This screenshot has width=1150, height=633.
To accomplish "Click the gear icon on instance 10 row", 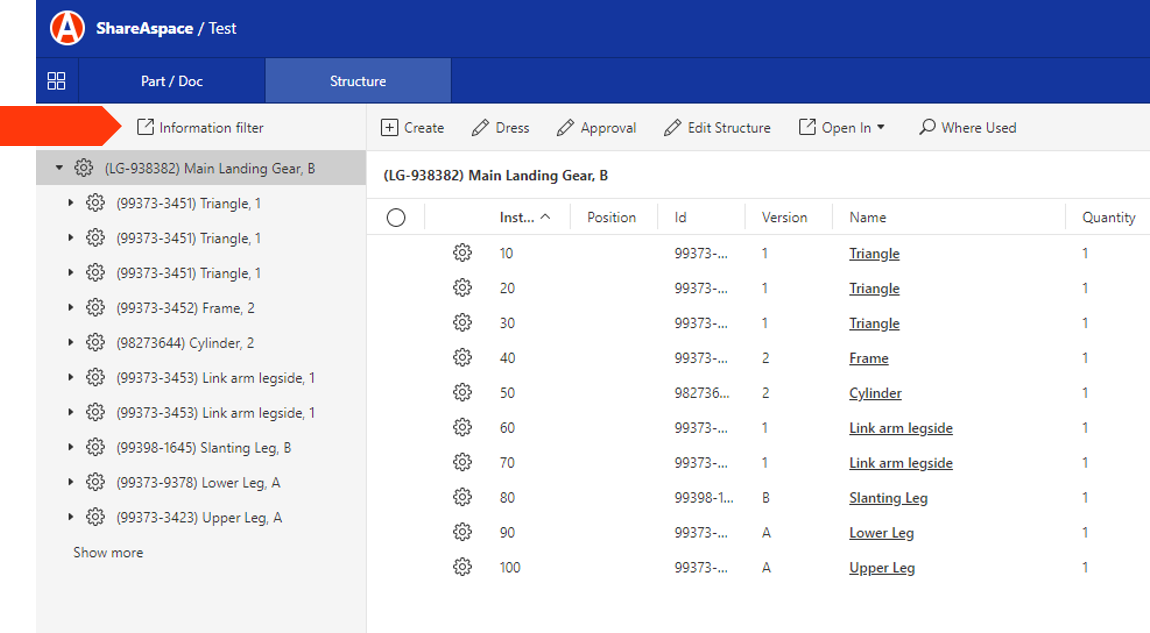I will tap(462, 252).
